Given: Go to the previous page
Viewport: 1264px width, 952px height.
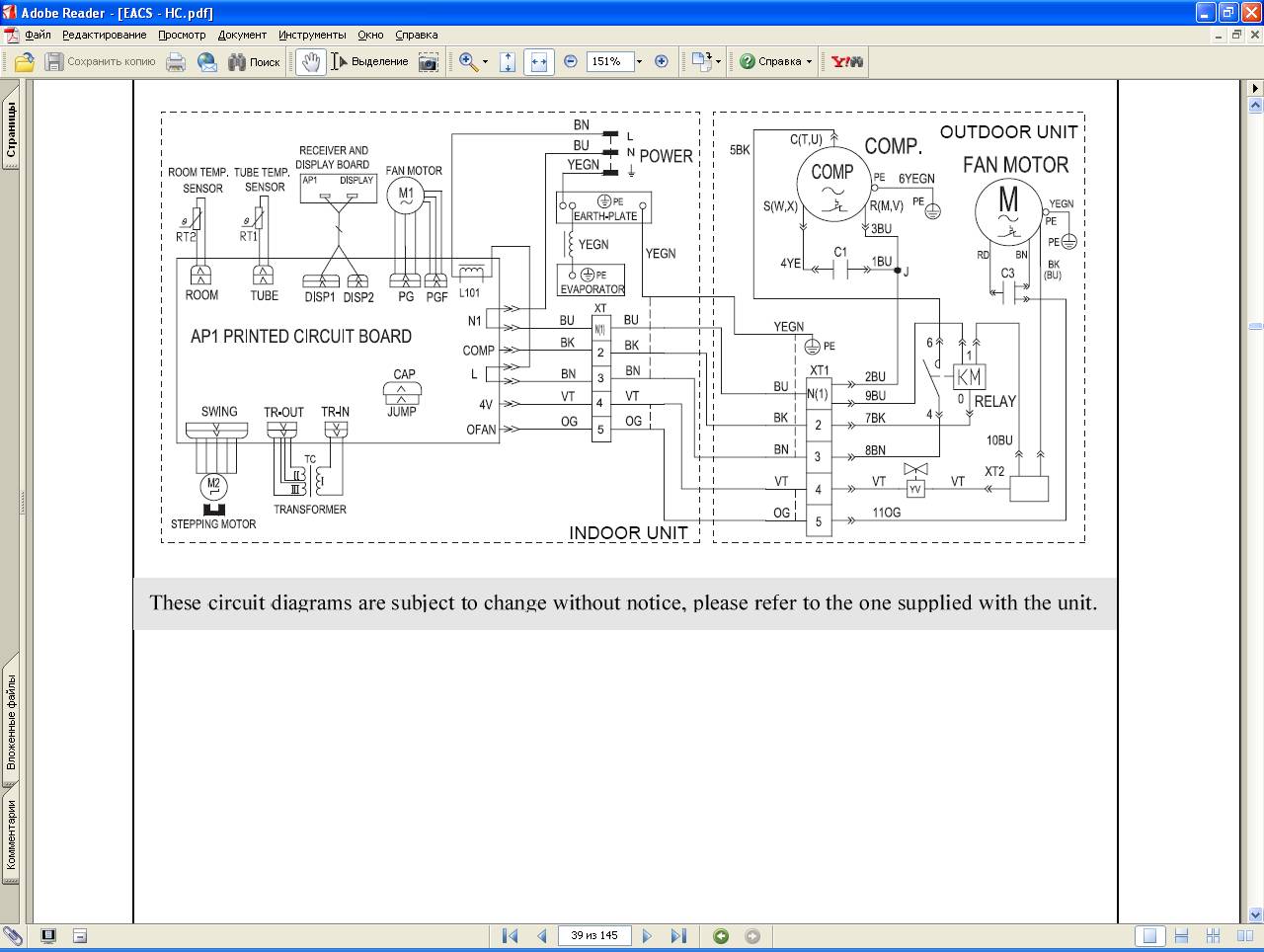Looking at the screenshot, I should pyautogui.click(x=541, y=936).
